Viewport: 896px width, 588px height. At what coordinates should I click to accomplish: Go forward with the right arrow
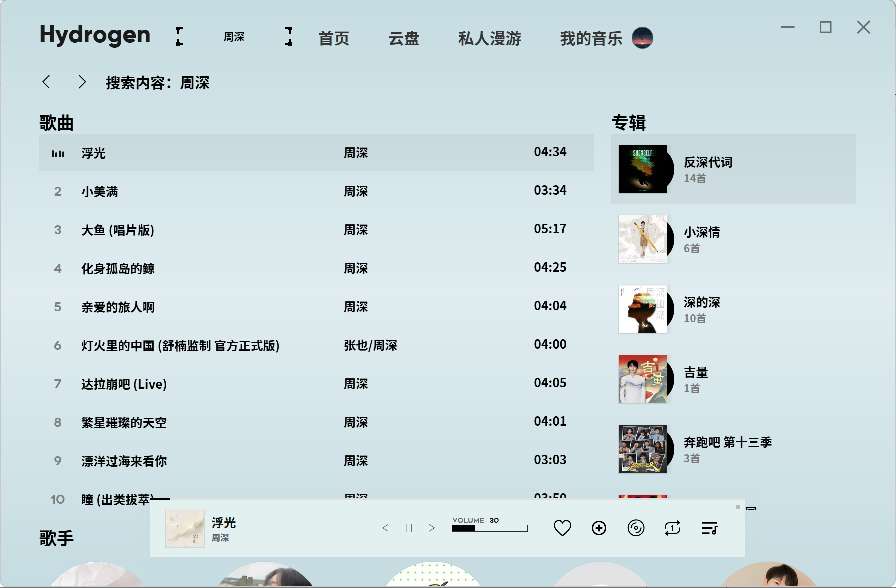point(82,82)
